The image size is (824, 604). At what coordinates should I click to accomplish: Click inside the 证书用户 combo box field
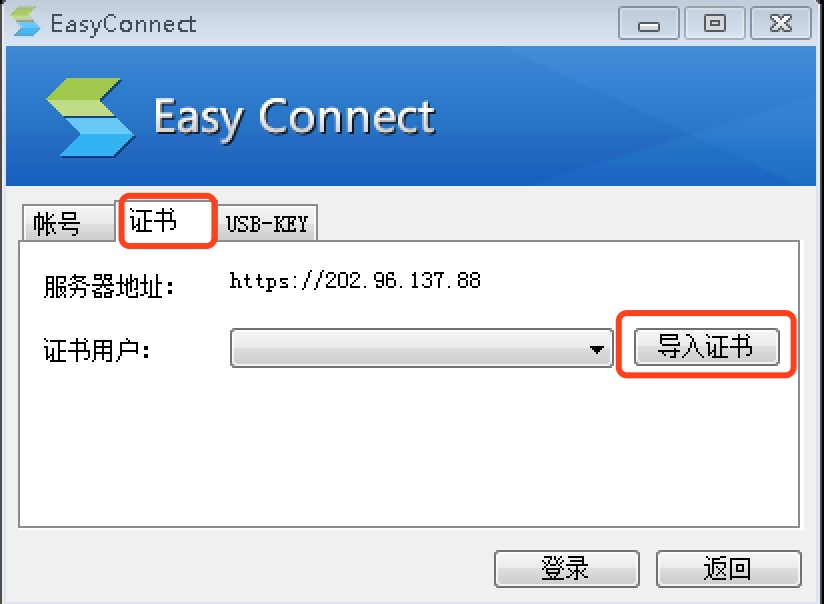click(x=421, y=348)
